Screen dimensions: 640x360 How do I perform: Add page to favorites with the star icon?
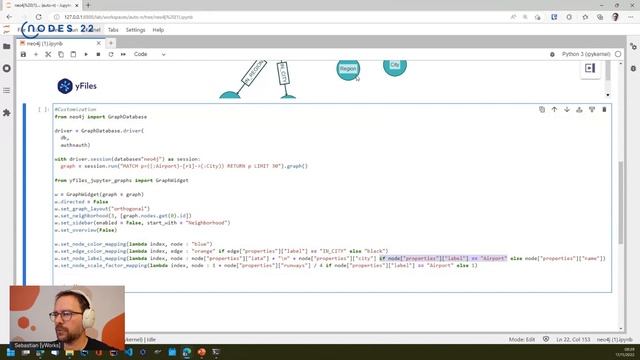point(585,17)
